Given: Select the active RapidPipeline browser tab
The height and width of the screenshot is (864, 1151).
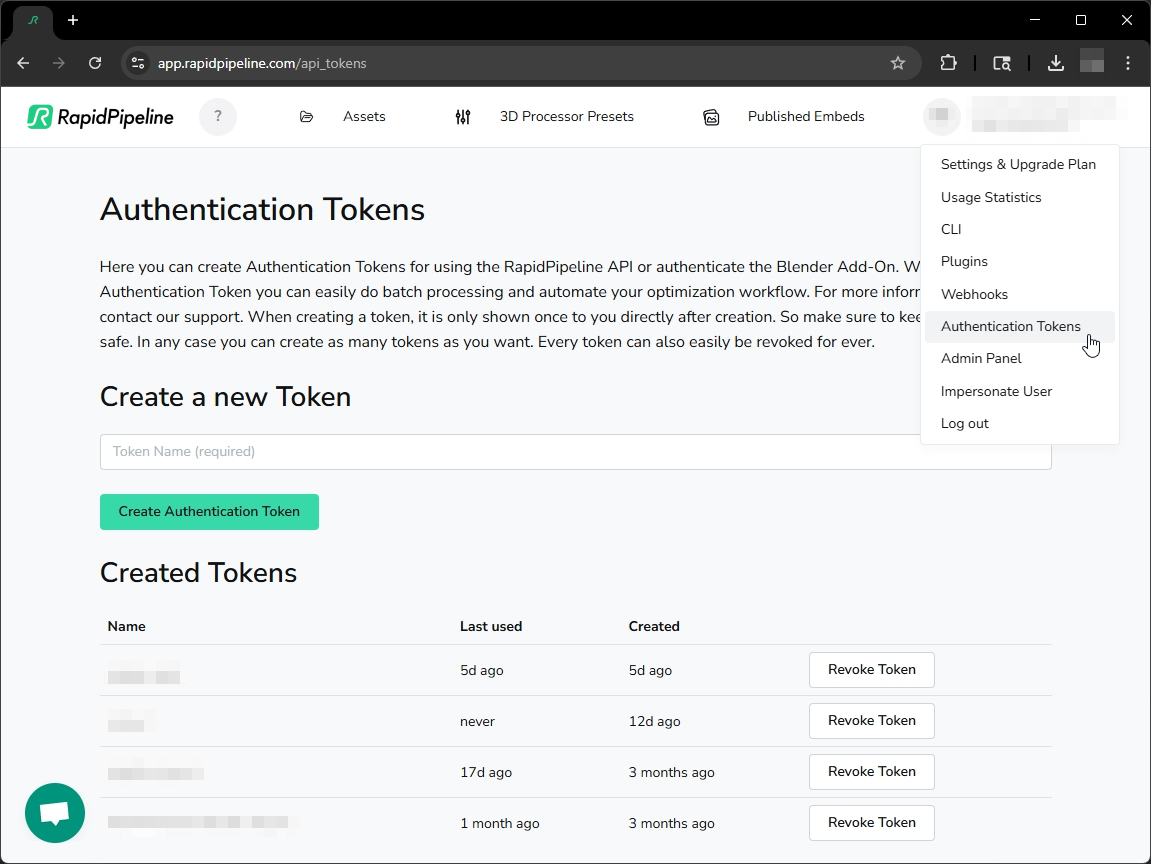Looking at the screenshot, I should pos(33,21).
